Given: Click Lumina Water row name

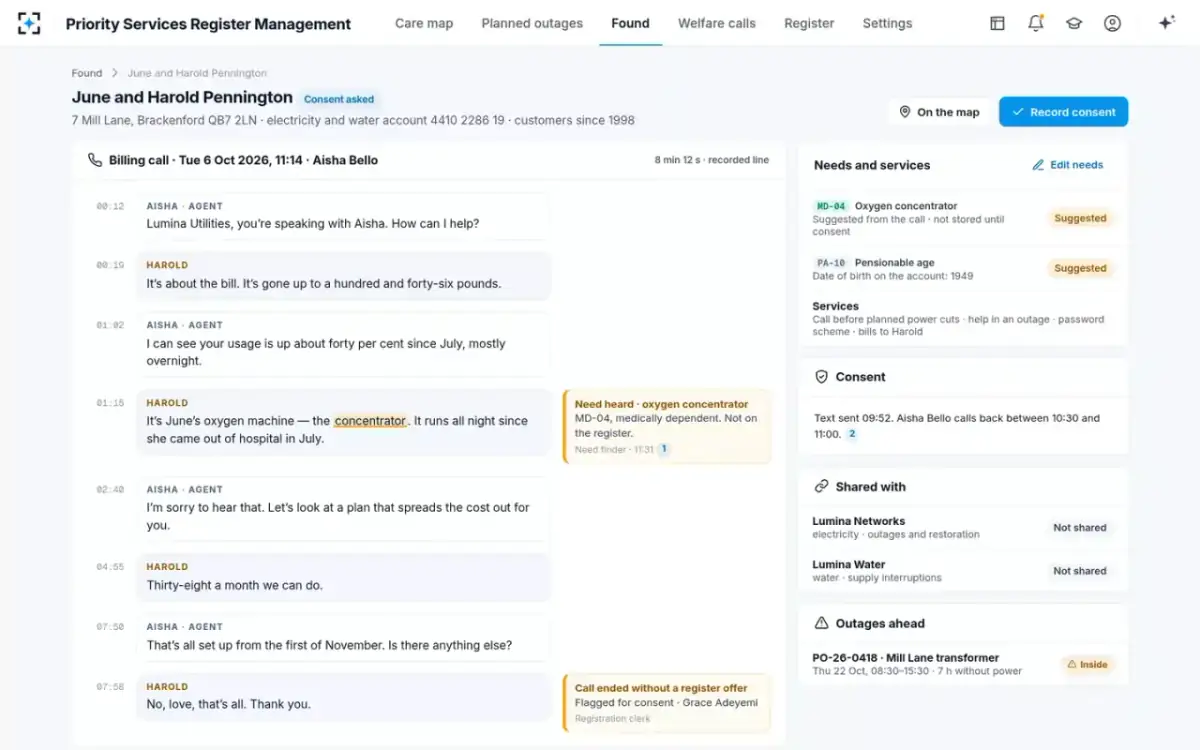Looking at the screenshot, I should pyautogui.click(x=848, y=564).
